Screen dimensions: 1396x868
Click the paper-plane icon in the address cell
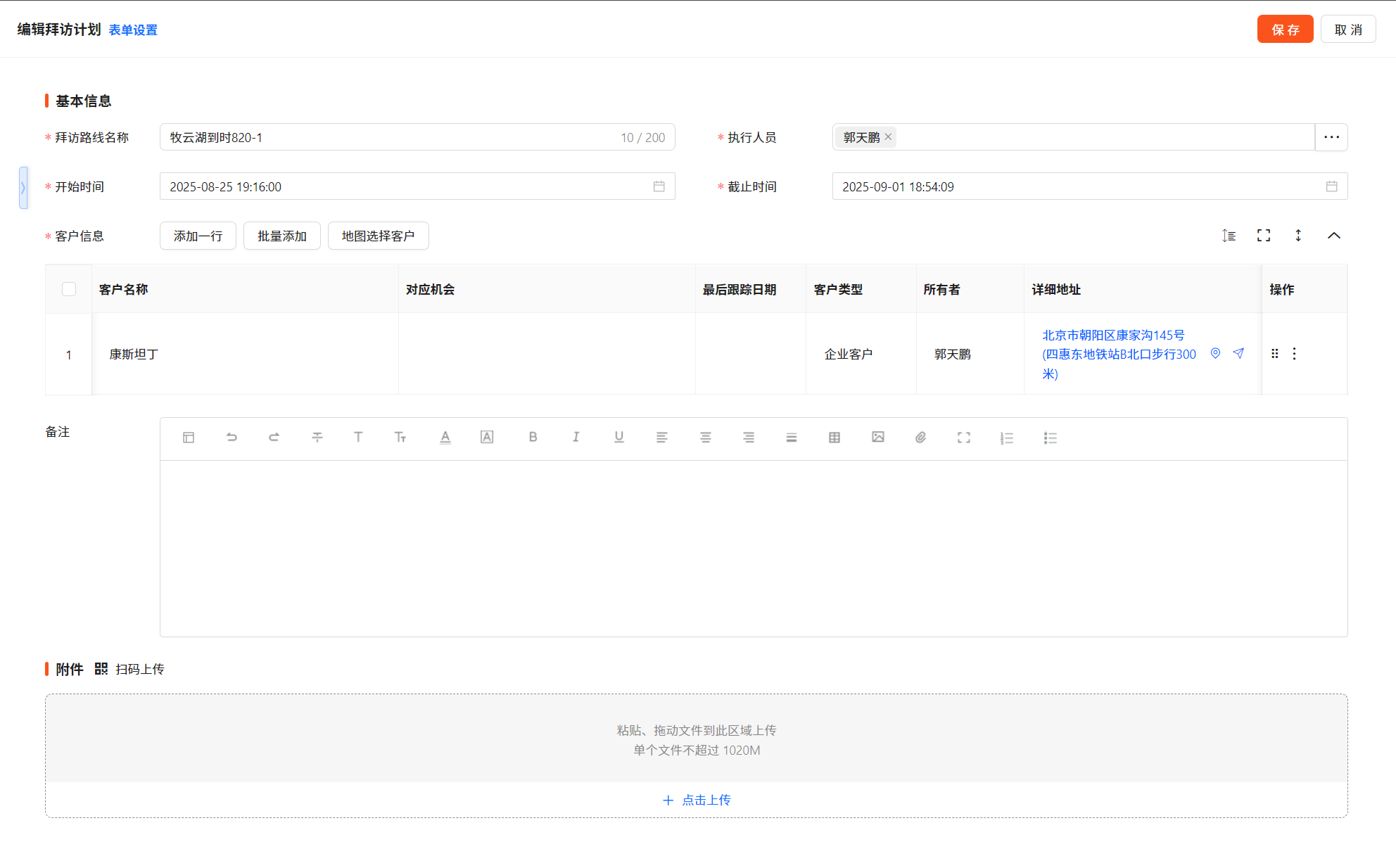(1239, 353)
